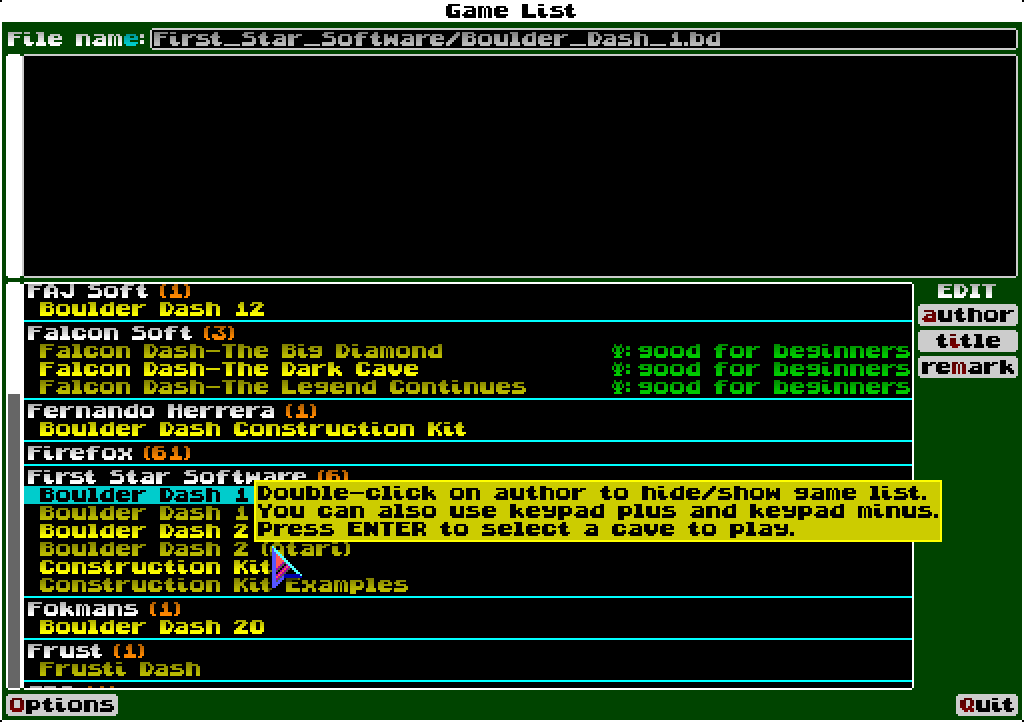Click the remark edit button
1024x722 pixels.
click(x=968, y=367)
